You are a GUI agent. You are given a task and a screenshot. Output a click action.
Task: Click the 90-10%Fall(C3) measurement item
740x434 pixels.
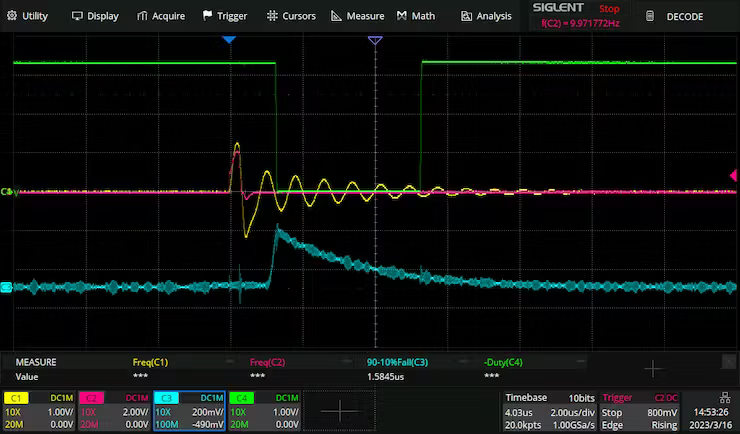[397, 362]
